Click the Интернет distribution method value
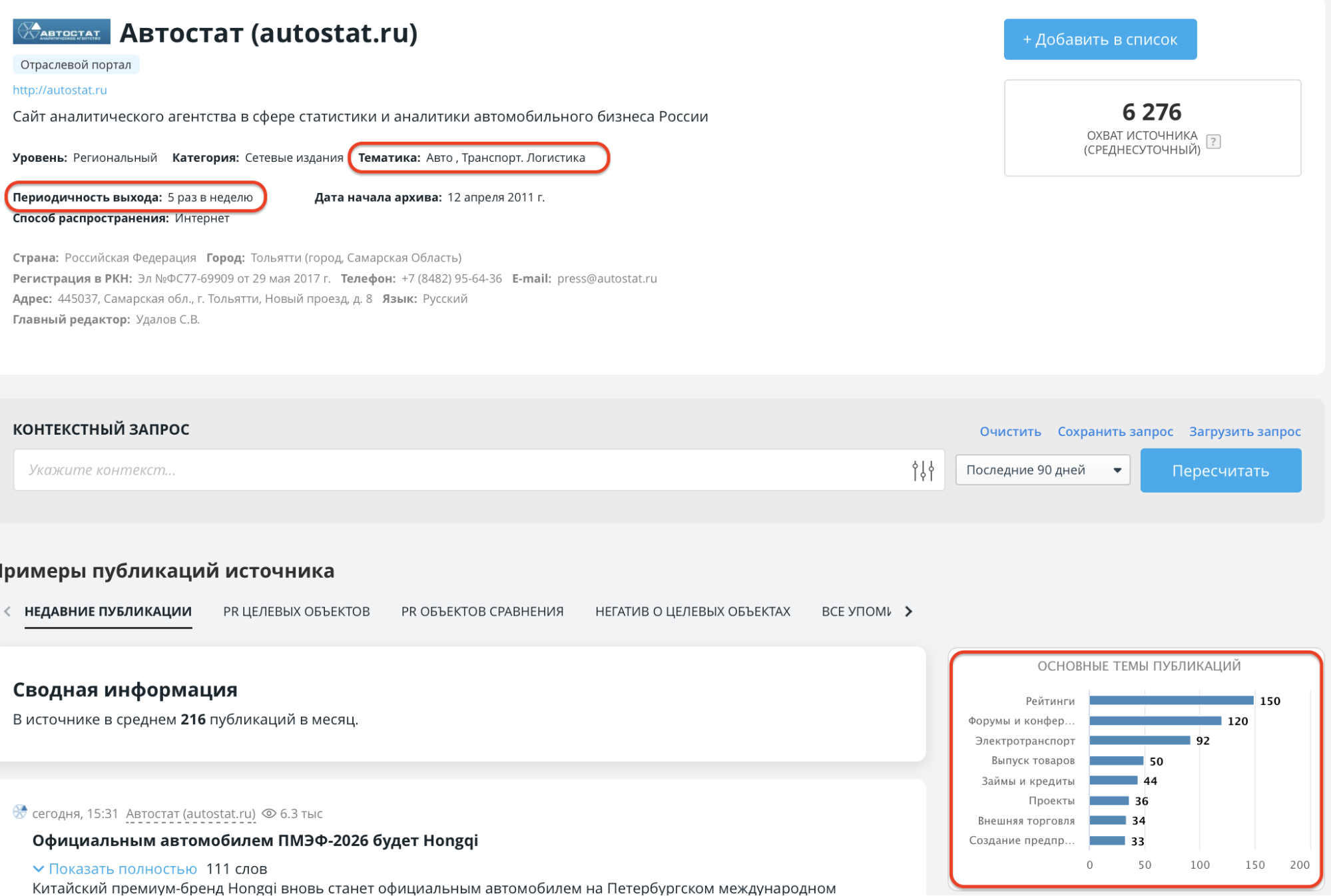The width and height of the screenshot is (1331, 896). 202,218
